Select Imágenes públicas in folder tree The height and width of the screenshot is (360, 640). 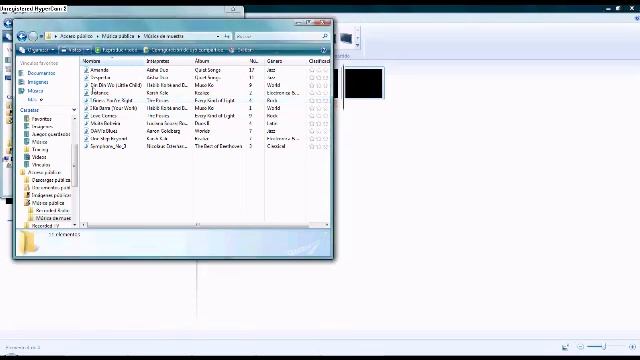tap(51, 195)
